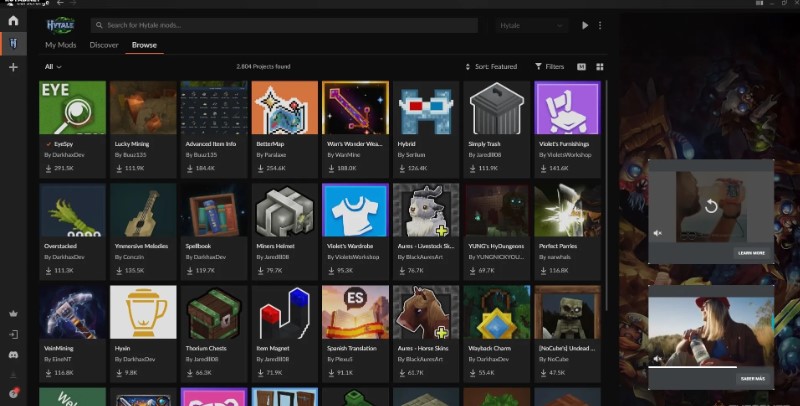
Task: Click author Buuz135 under Lucky Mining
Action: pos(134,155)
